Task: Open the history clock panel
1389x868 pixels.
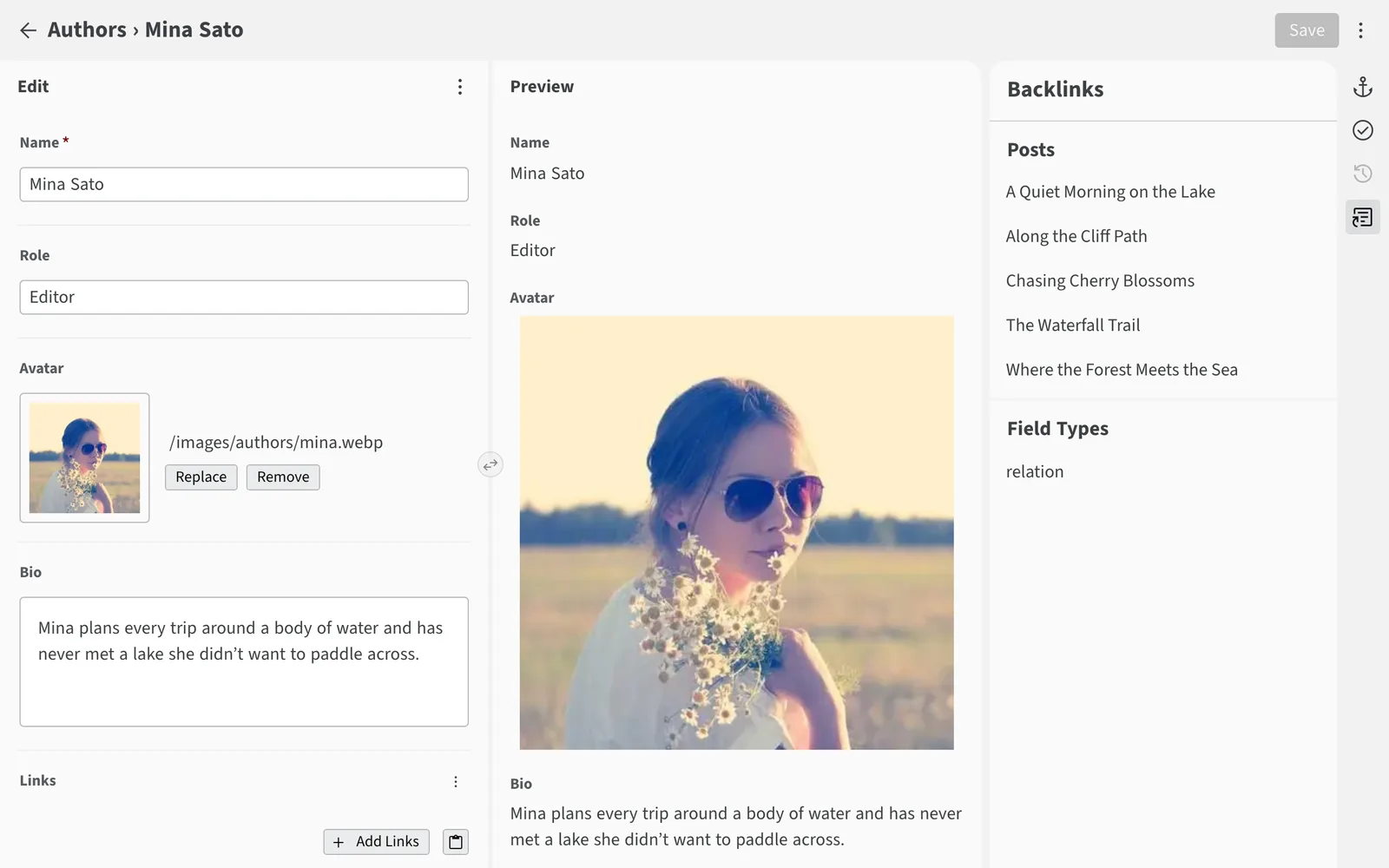Action: [x=1363, y=174]
